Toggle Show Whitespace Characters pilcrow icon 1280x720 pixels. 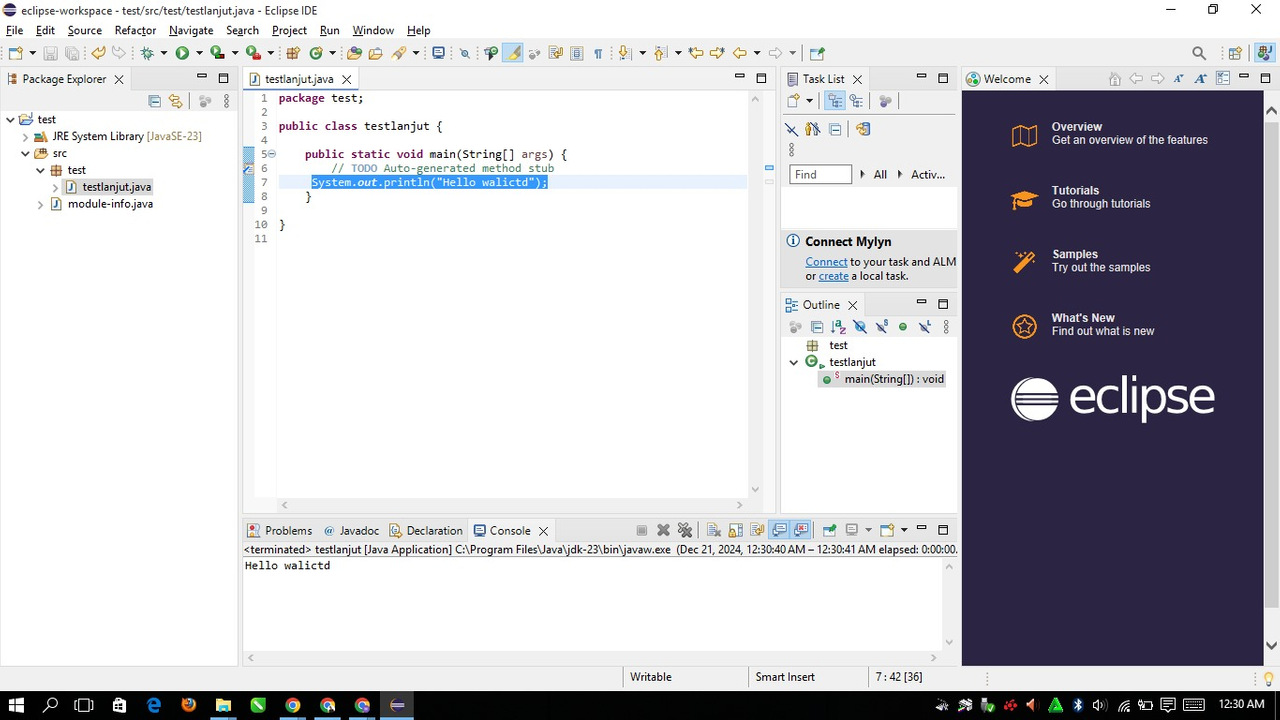pos(598,53)
